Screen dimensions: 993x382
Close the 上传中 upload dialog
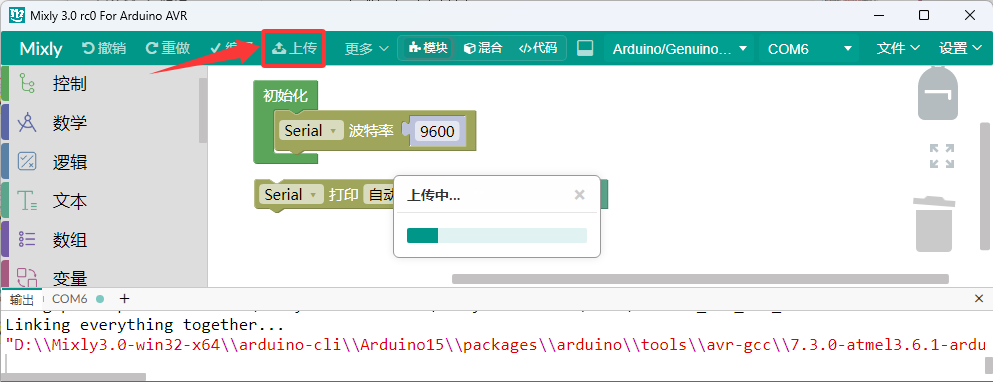tap(579, 195)
